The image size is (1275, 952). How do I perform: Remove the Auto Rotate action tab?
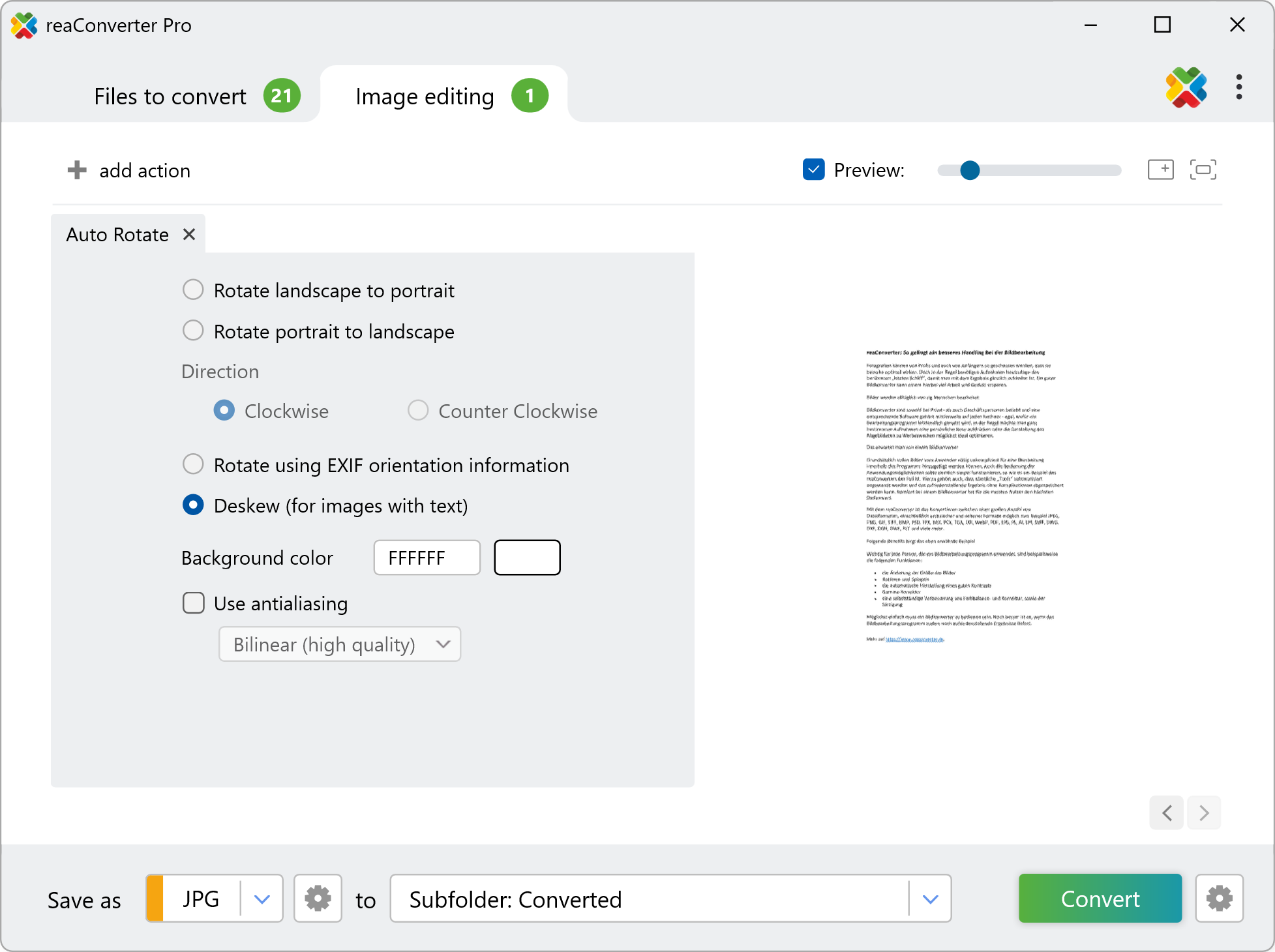pos(189,234)
